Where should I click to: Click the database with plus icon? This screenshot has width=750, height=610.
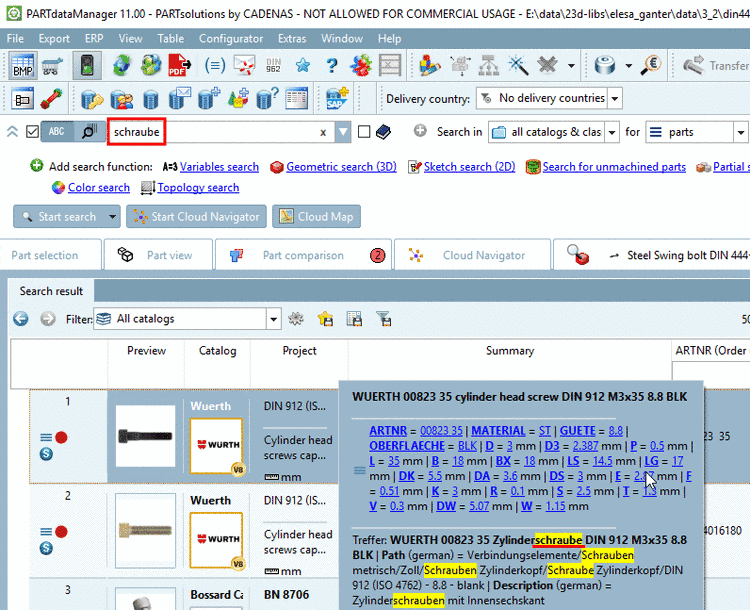point(209,99)
